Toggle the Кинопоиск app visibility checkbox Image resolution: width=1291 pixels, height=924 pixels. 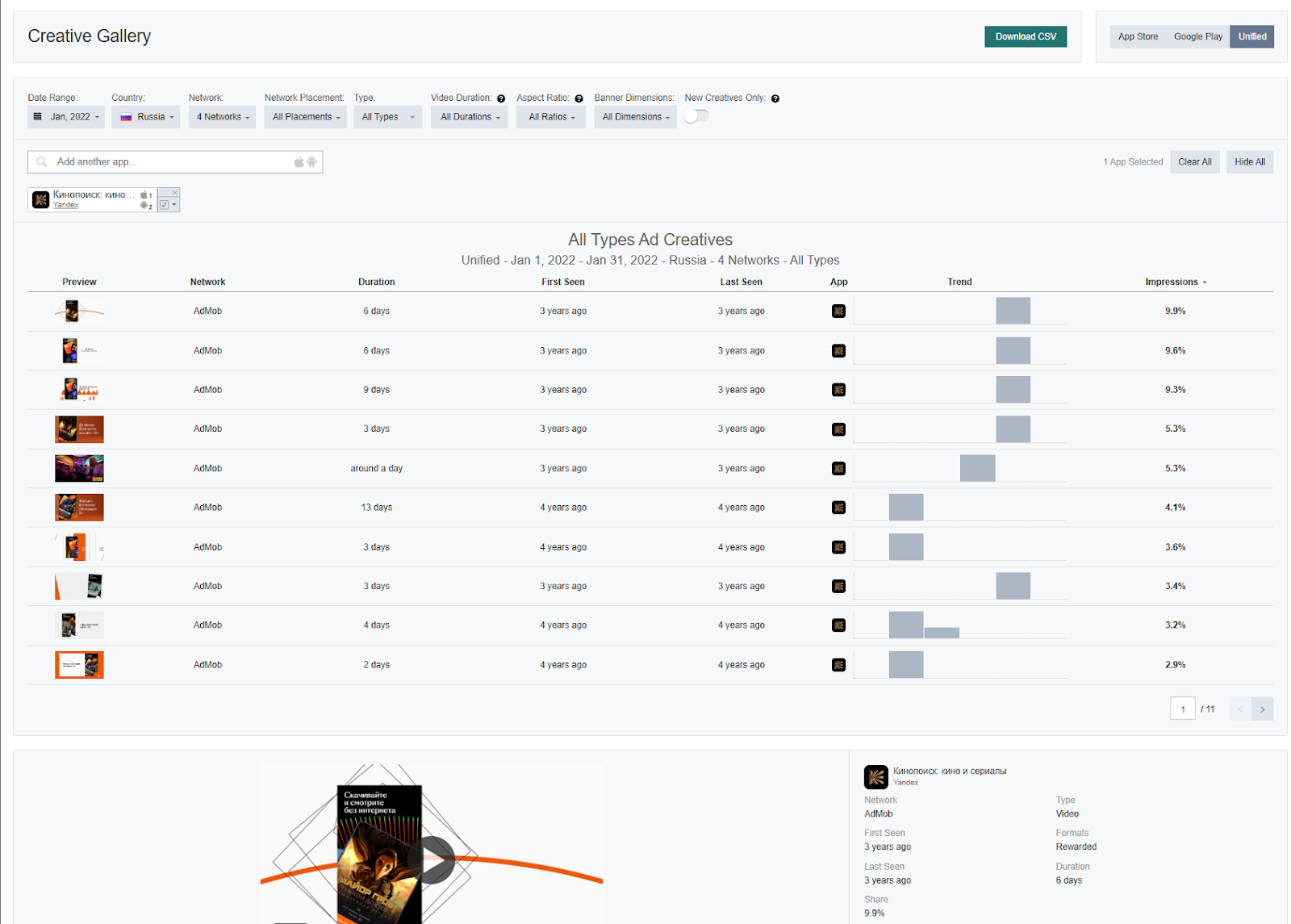pyautogui.click(x=164, y=205)
